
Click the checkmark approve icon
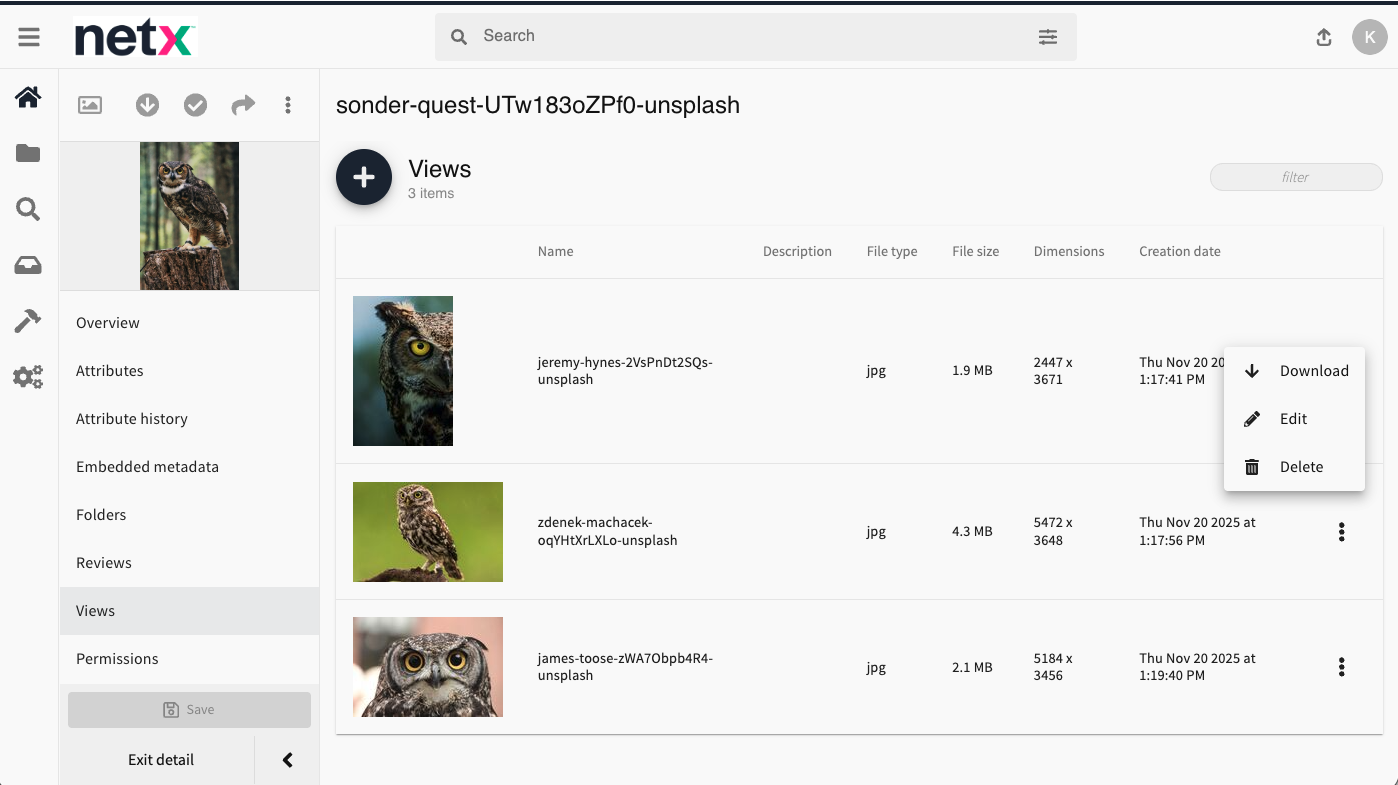(x=195, y=105)
